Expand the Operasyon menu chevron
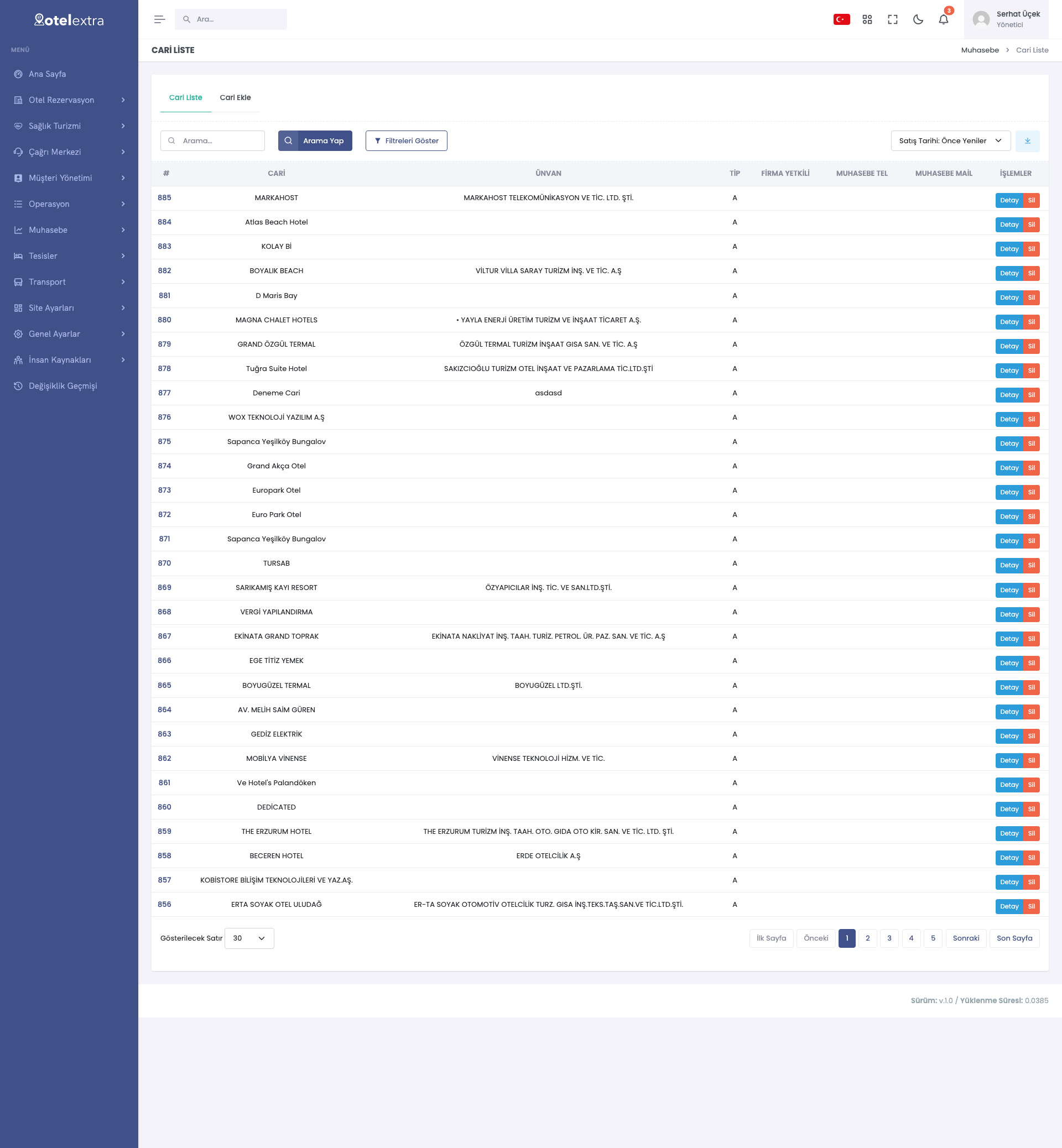Image resolution: width=1062 pixels, height=1148 pixels. point(123,204)
